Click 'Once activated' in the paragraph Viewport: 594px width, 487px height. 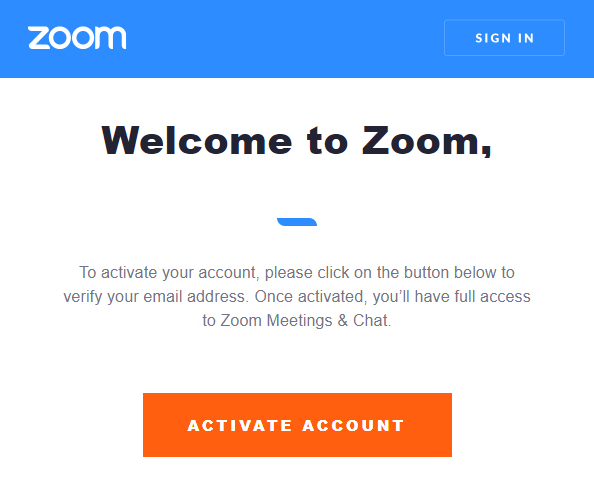tap(309, 297)
